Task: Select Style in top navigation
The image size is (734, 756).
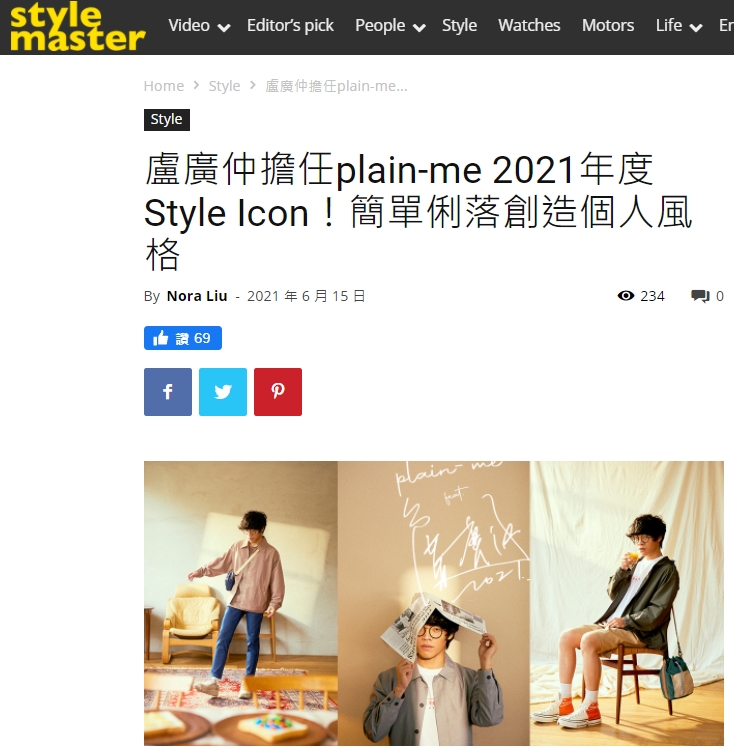Action: coord(460,26)
